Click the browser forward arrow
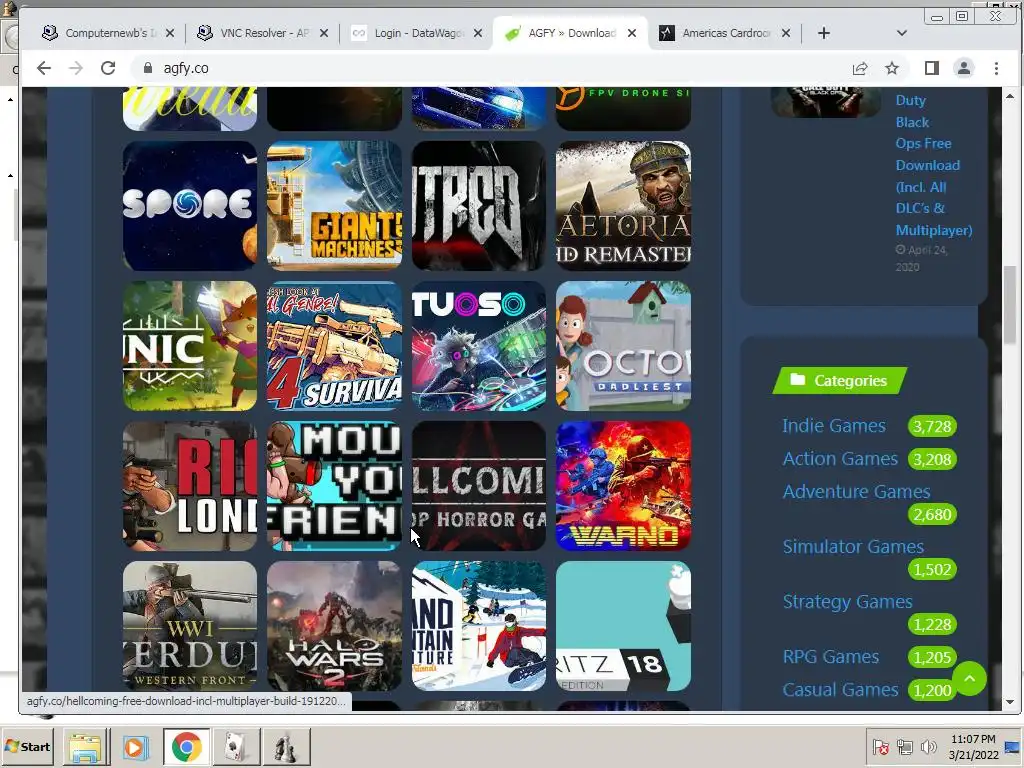This screenshot has height=768, width=1024. [x=76, y=68]
